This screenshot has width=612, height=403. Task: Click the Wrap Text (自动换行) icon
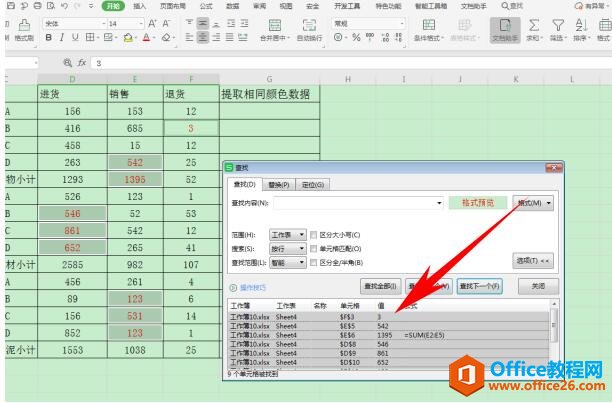point(309,30)
